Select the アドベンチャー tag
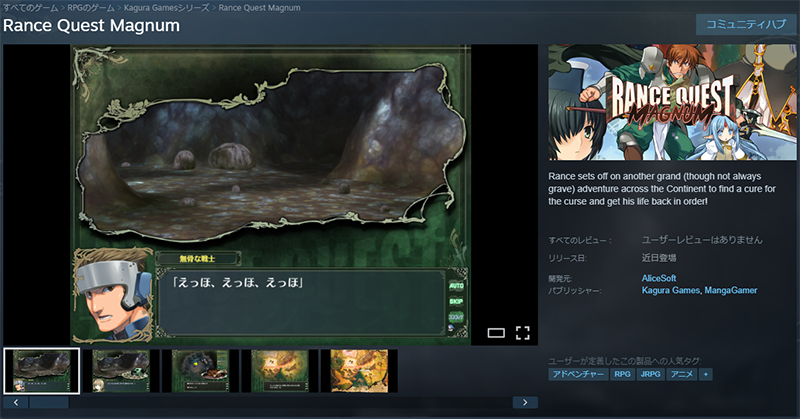800x419 pixels. point(578,374)
